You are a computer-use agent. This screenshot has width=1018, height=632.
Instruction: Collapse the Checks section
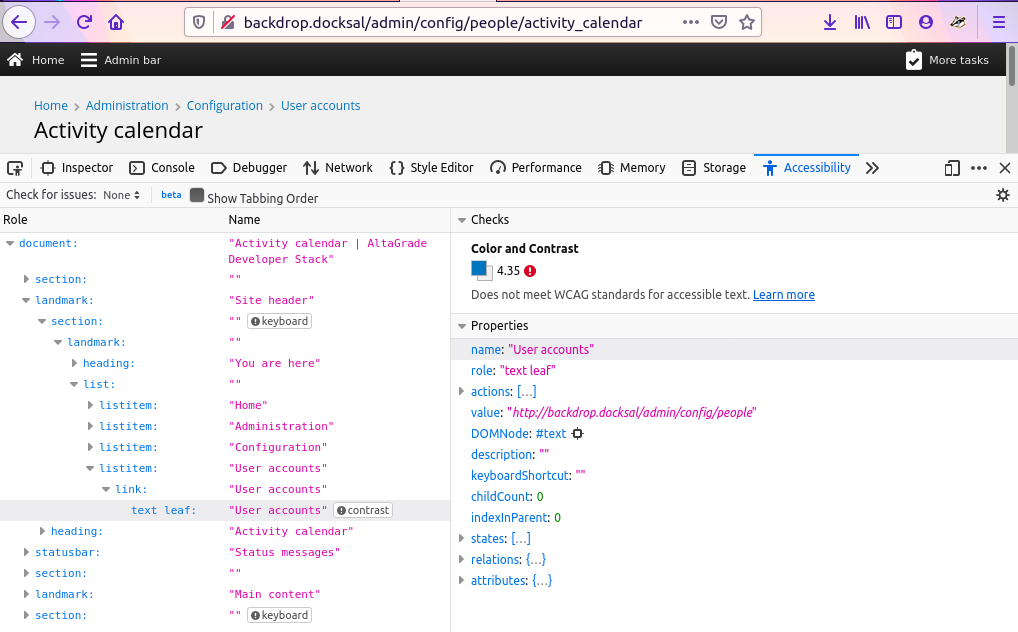coord(462,220)
